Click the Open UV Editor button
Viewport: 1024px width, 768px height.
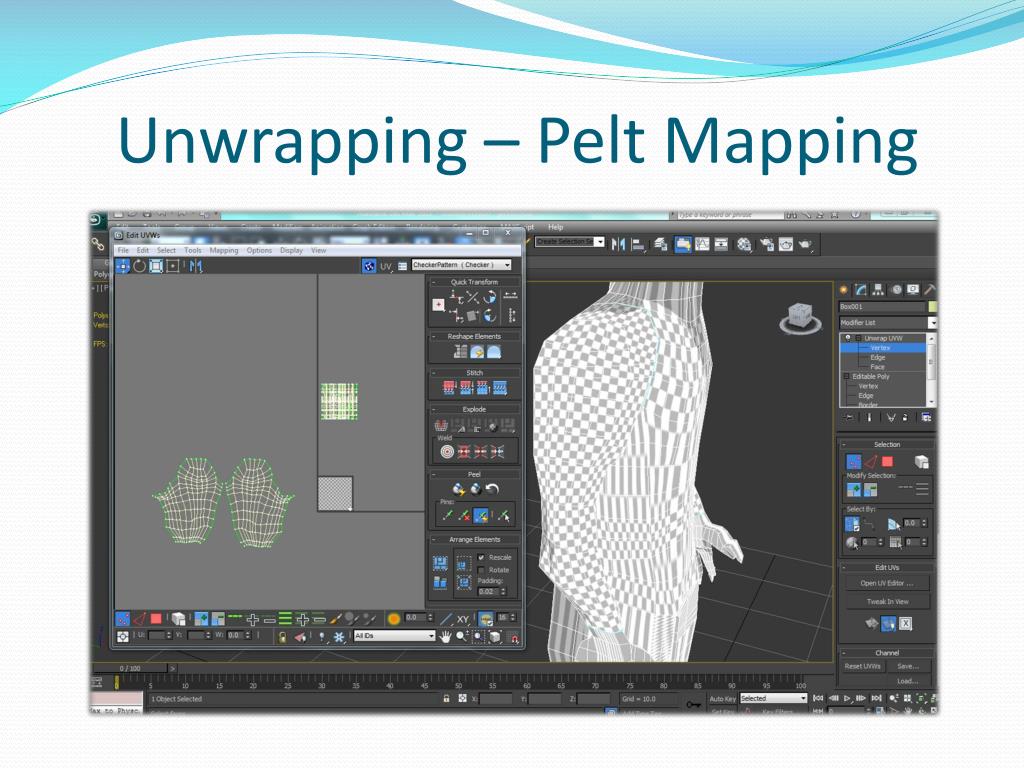pos(887,583)
